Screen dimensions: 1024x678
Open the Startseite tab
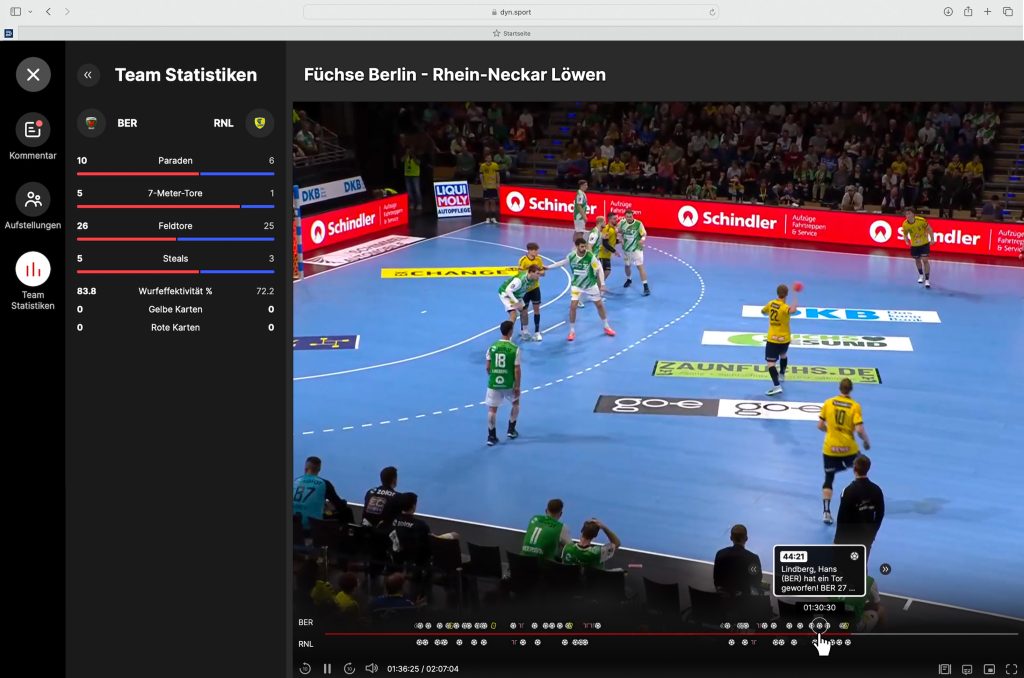512,33
